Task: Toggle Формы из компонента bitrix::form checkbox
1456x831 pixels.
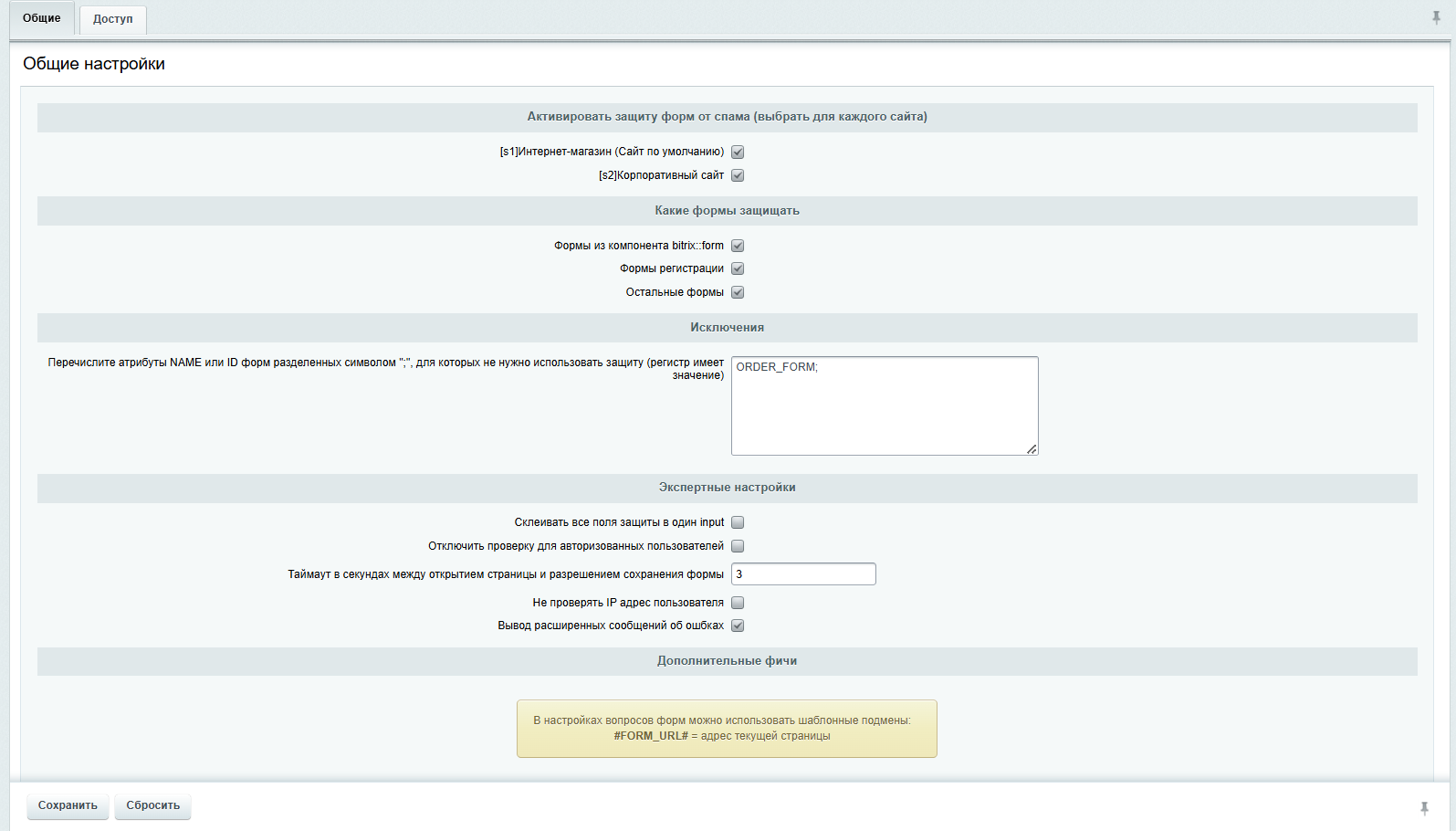Action: pos(738,246)
